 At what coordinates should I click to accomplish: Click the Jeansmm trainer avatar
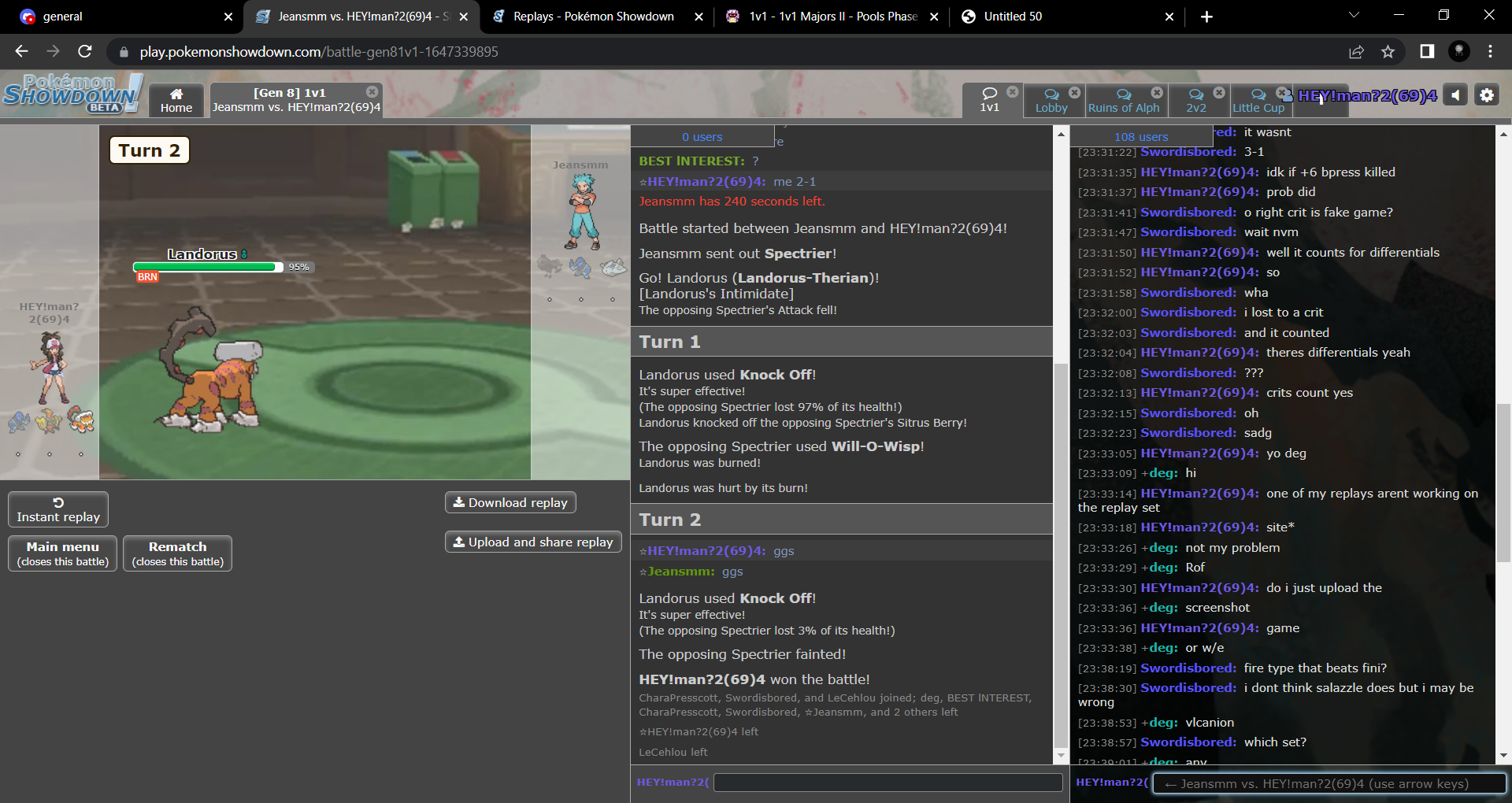584,212
